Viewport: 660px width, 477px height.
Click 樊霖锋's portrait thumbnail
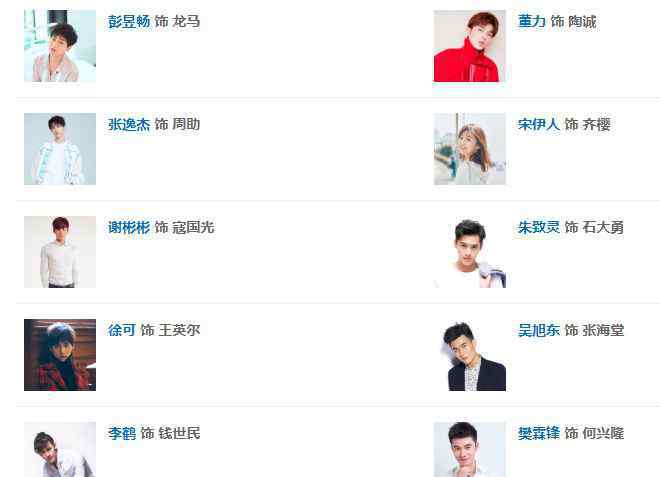470,450
